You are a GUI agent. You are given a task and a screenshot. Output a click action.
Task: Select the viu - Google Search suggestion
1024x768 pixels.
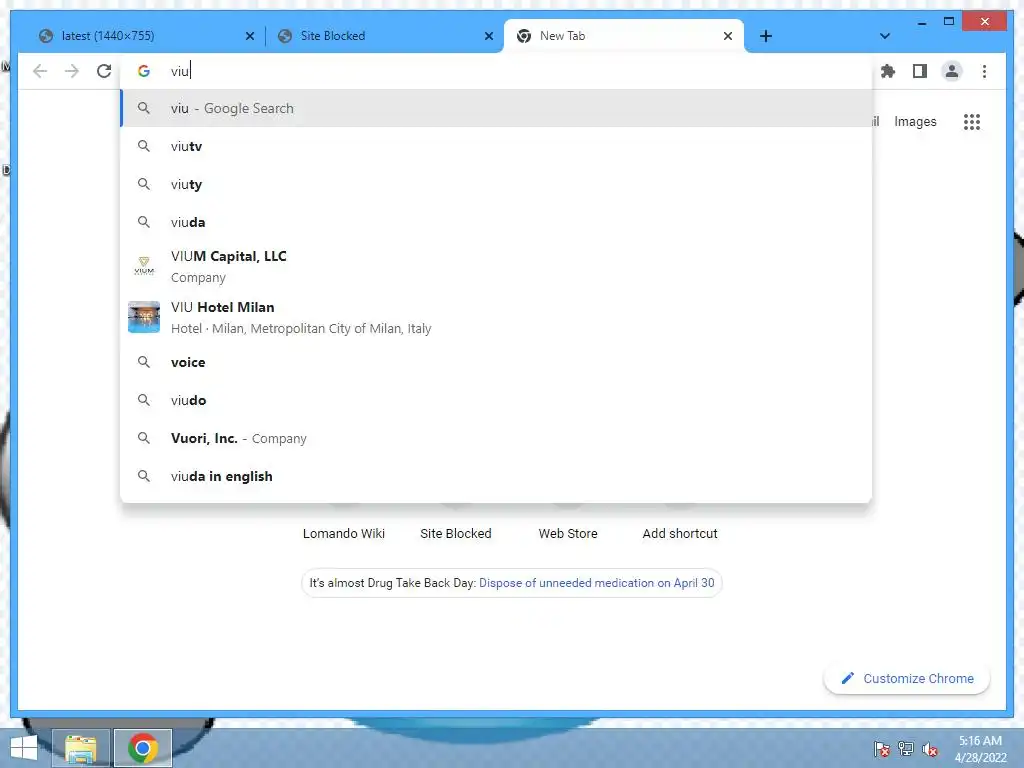496,108
